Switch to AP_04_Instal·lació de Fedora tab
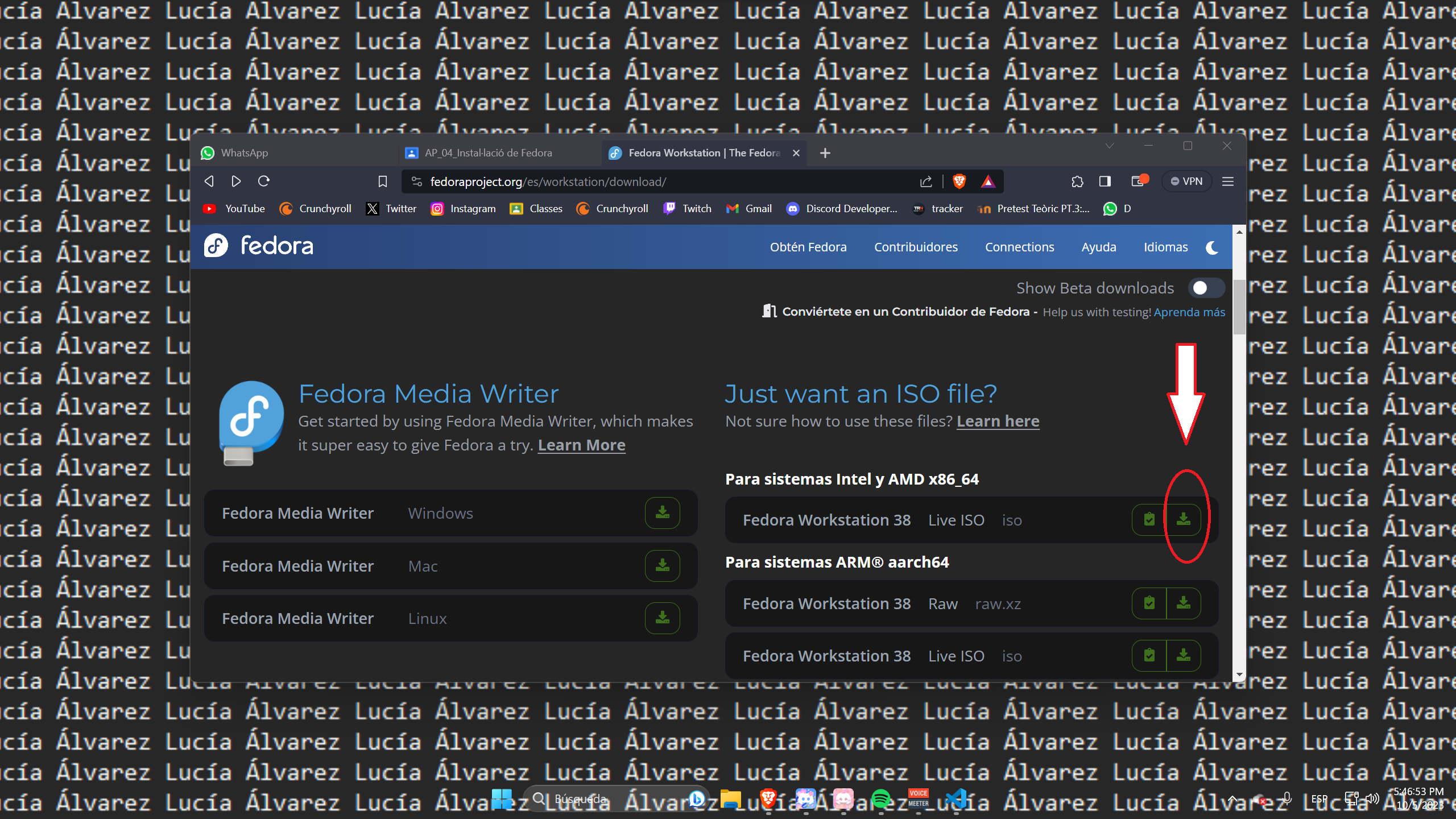This screenshot has height=819, width=1456. click(488, 153)
